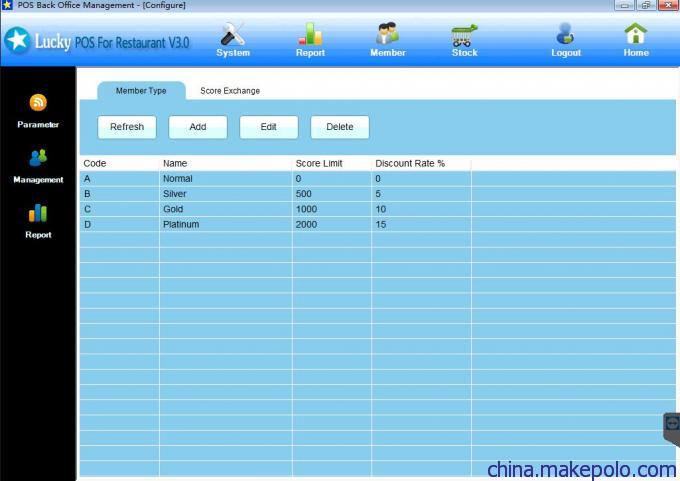Click the Gold member name cell
Screen dimensions: 680x481
tap(226, 209)
